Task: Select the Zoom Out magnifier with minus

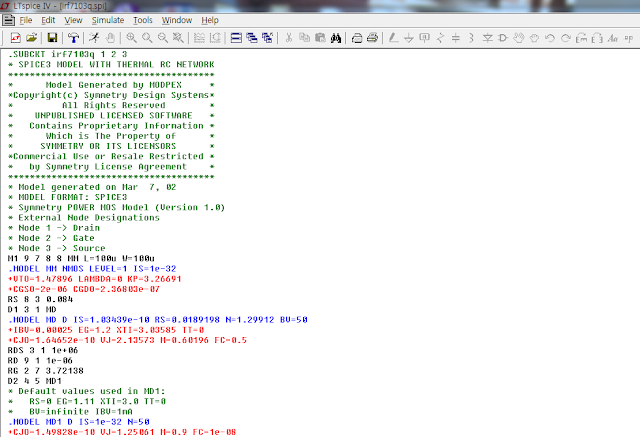Action: pyautogui.click(x=162, y=38)
